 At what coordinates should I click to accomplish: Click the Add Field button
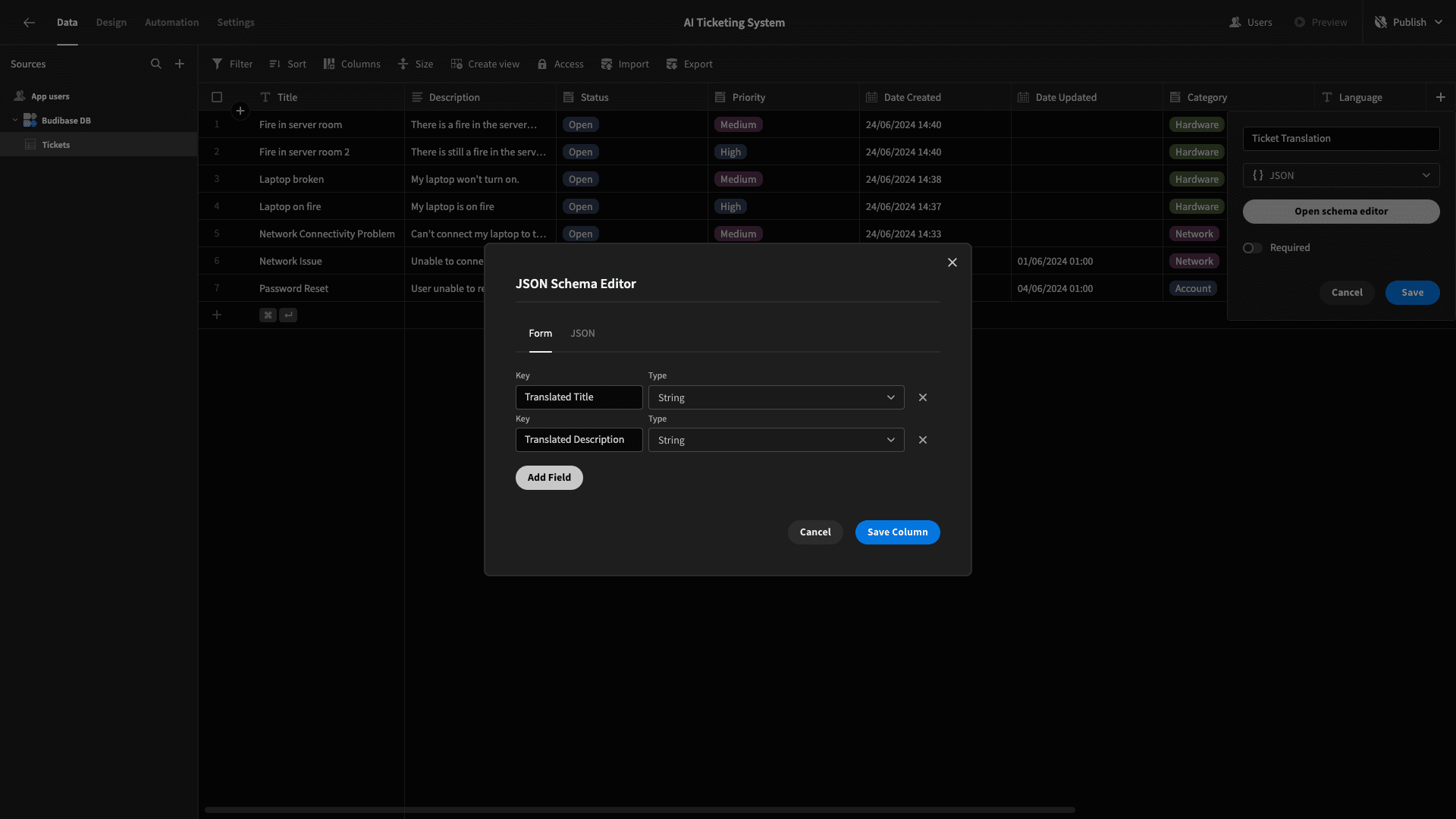[x=549, y=478]
